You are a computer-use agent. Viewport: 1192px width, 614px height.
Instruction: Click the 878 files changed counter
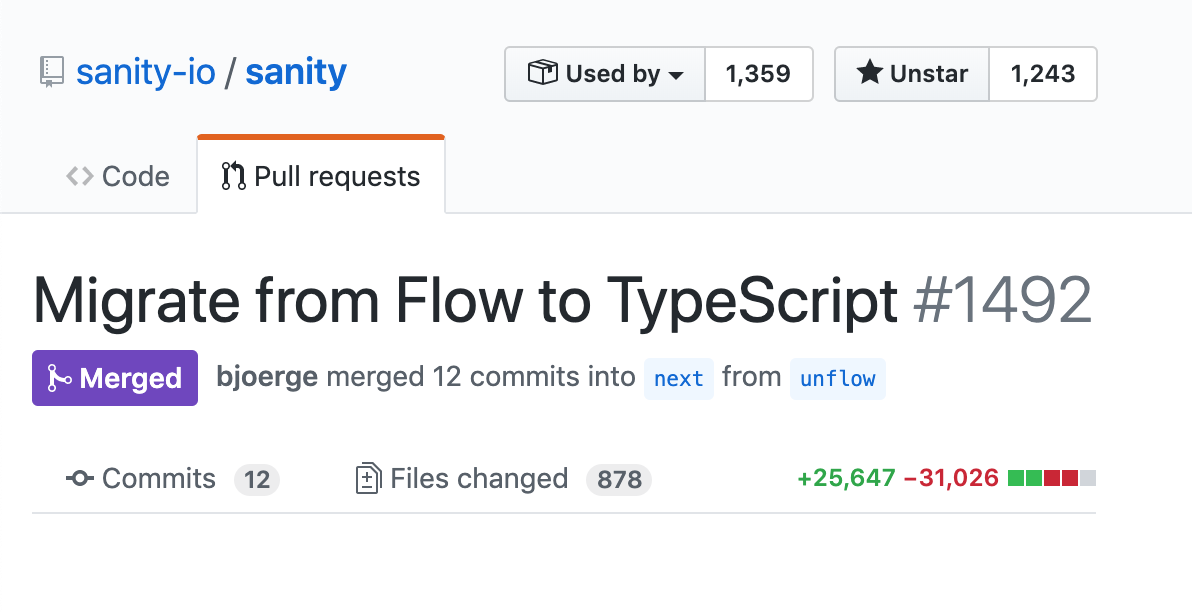coord(618,480)
